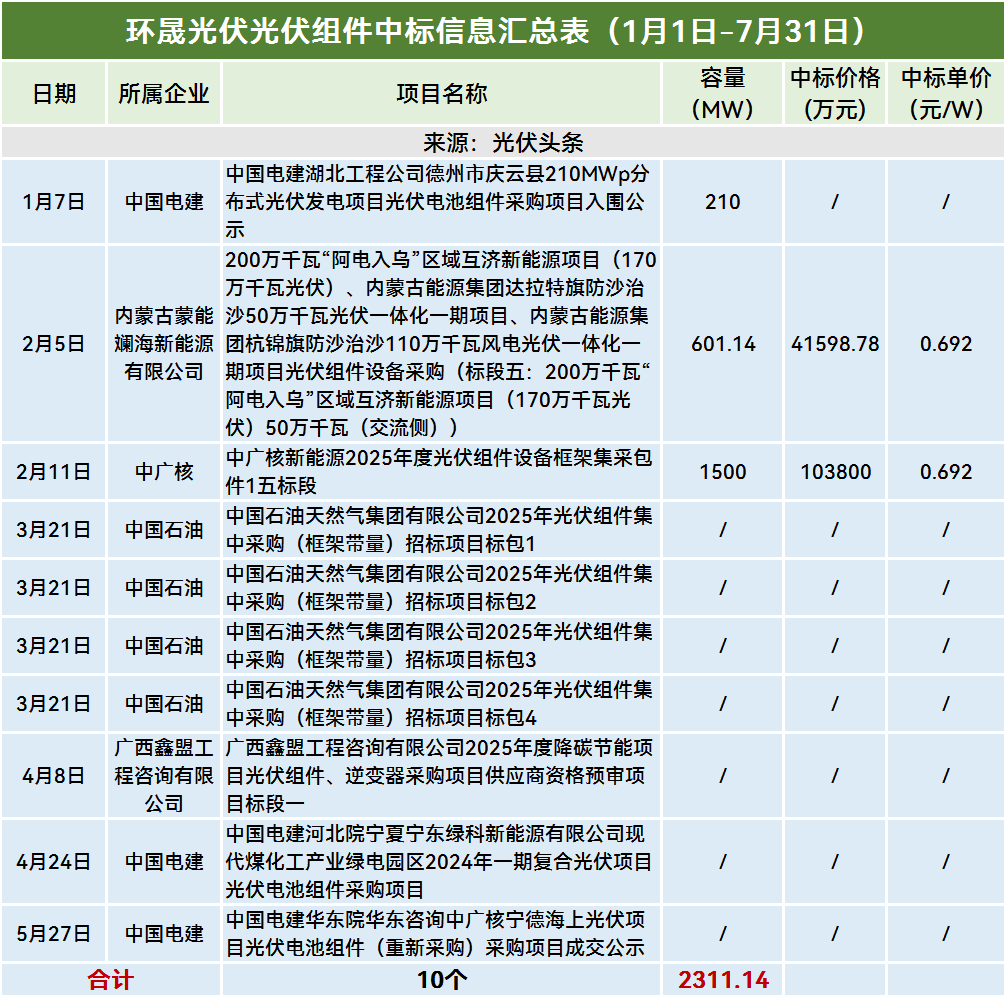The width and height of the screenshot is (1006, 997).
Task: Select the 容量 (MW) column header
Action: coord(722,94)
